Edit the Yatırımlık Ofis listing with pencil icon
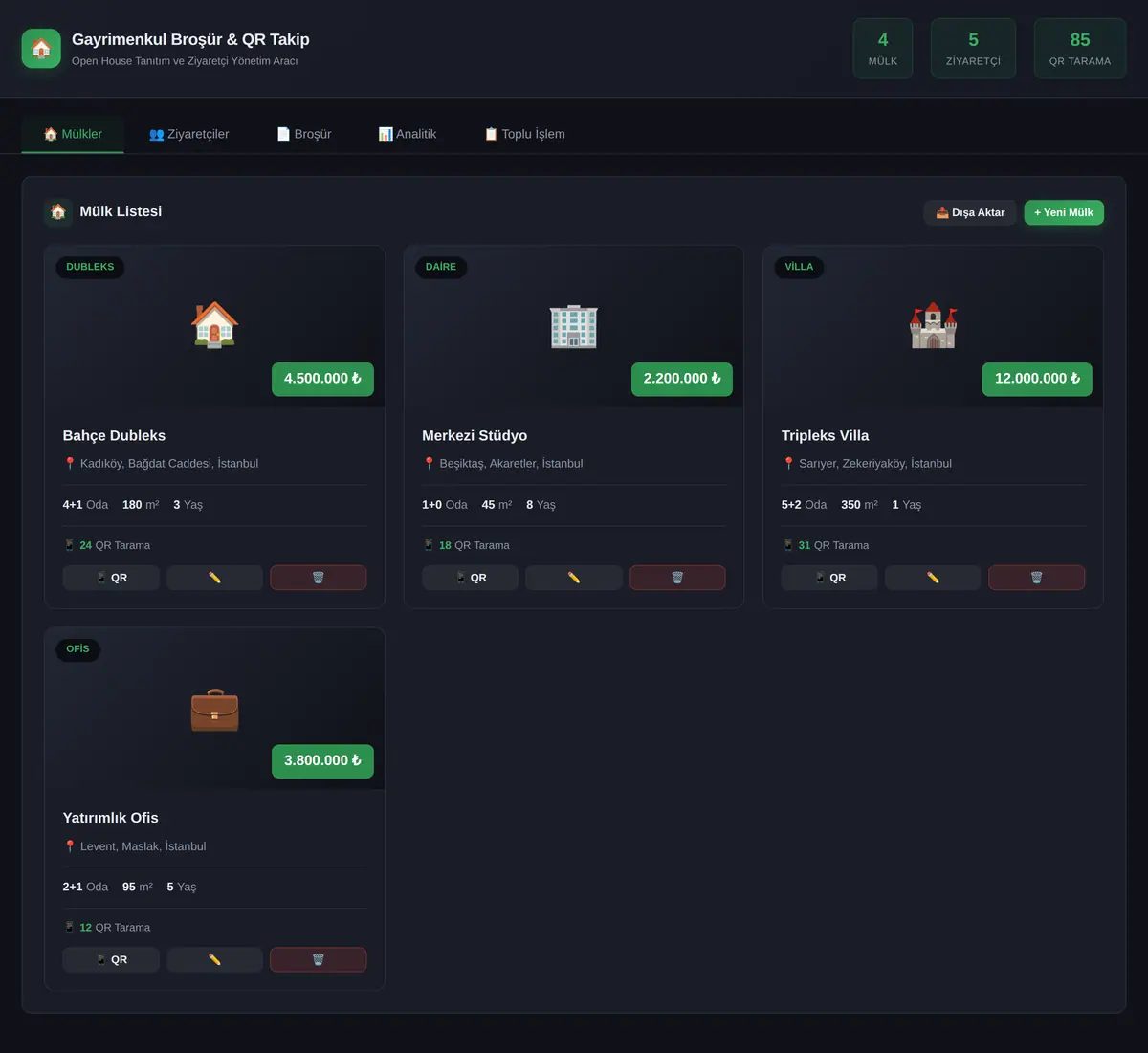Viewport: 1148px width, 1053px height. pos(214,959)
